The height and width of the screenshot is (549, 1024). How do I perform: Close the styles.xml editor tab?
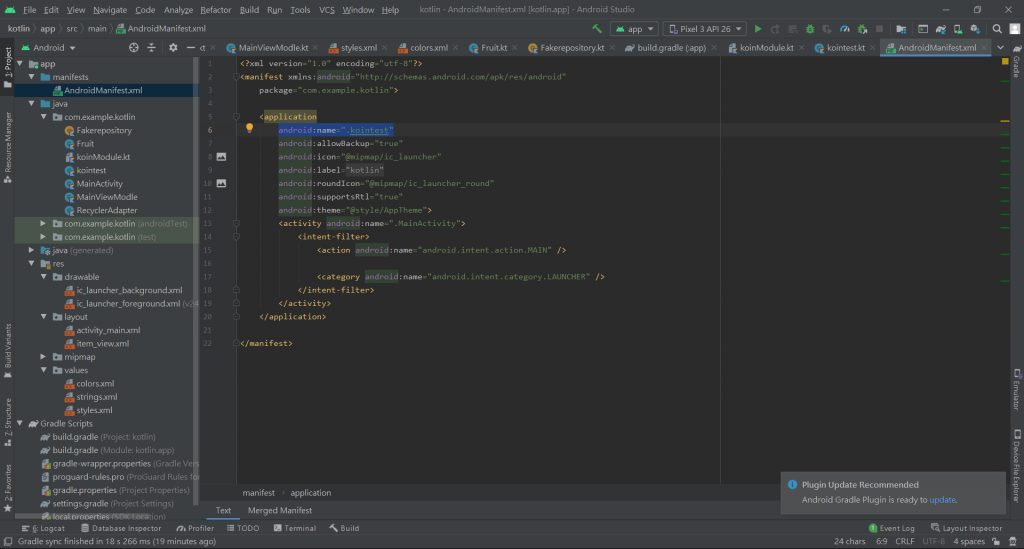(384, 48)
